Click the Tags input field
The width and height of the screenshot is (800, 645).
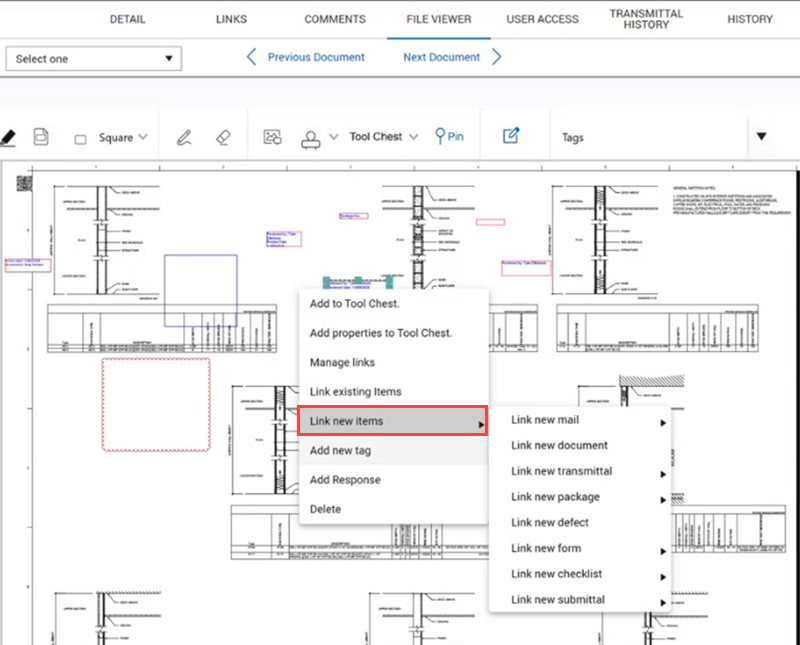click(640, 138)
